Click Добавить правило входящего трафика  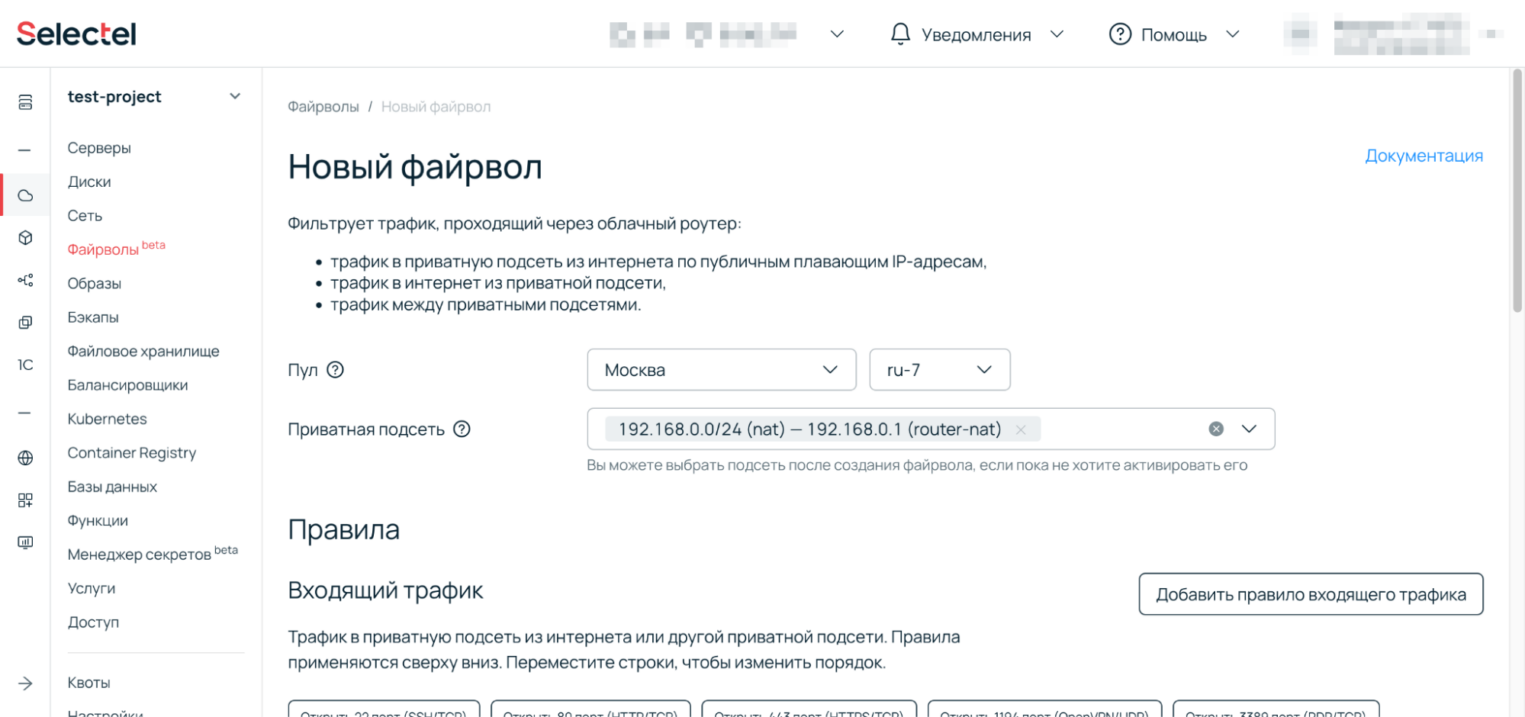tap(1310, 594)
